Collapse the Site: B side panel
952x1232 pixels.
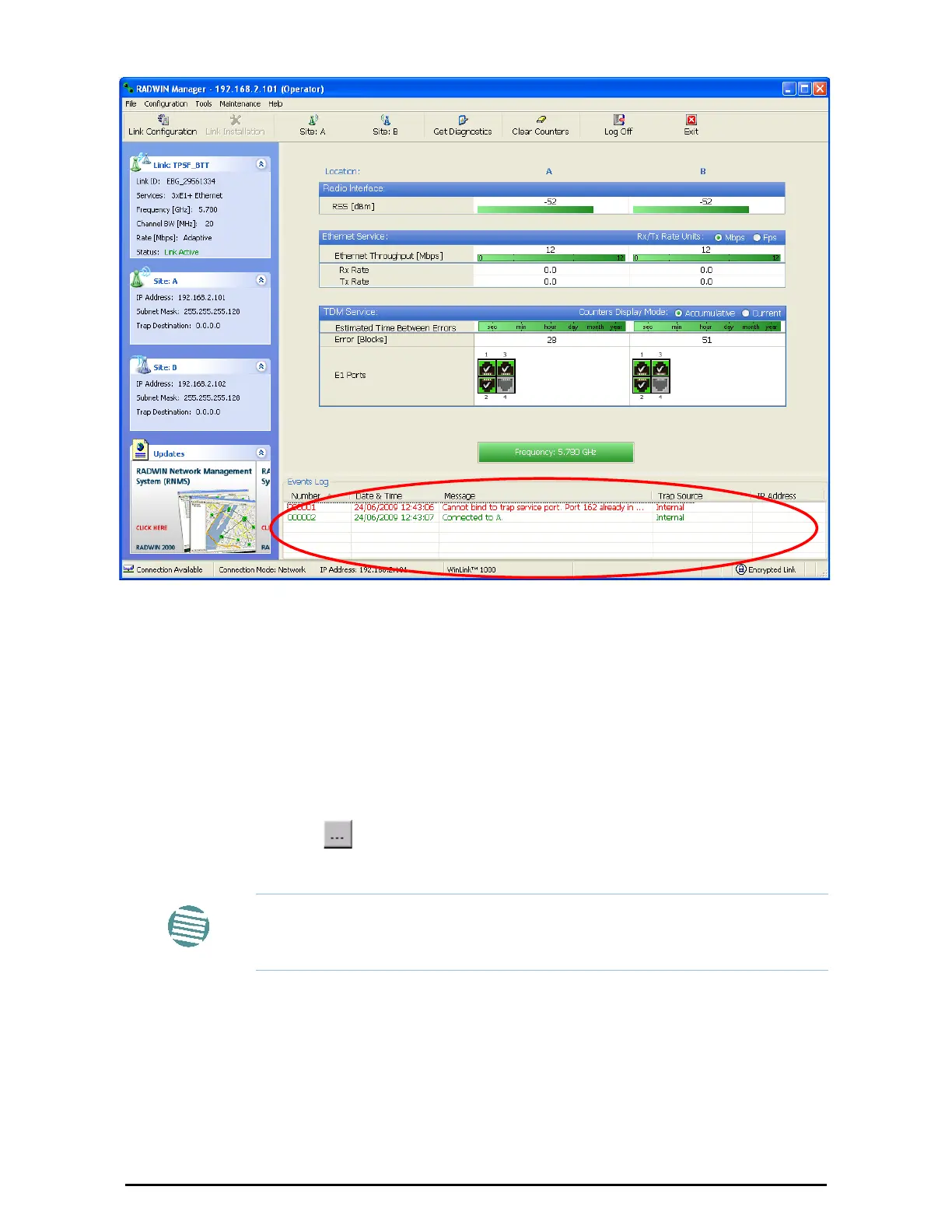261,366
